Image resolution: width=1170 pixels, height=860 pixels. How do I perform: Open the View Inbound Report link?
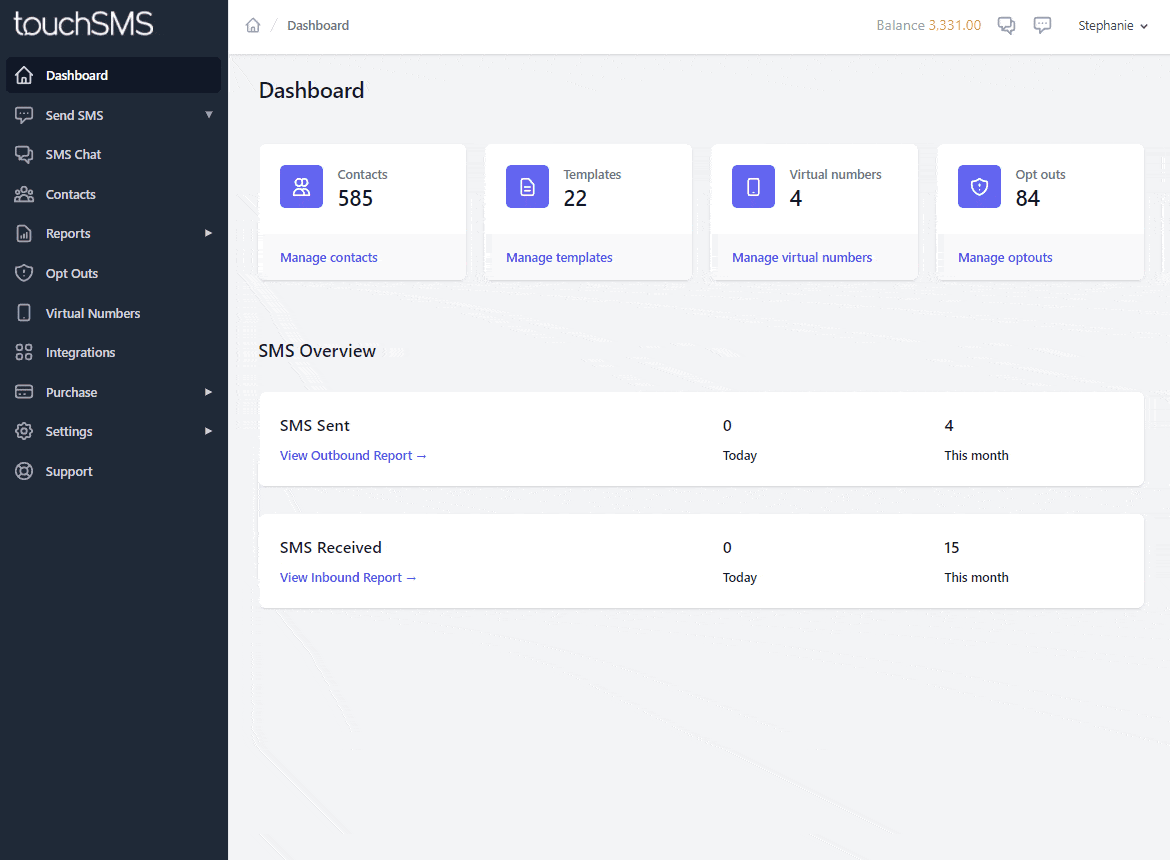coord(348,577)
